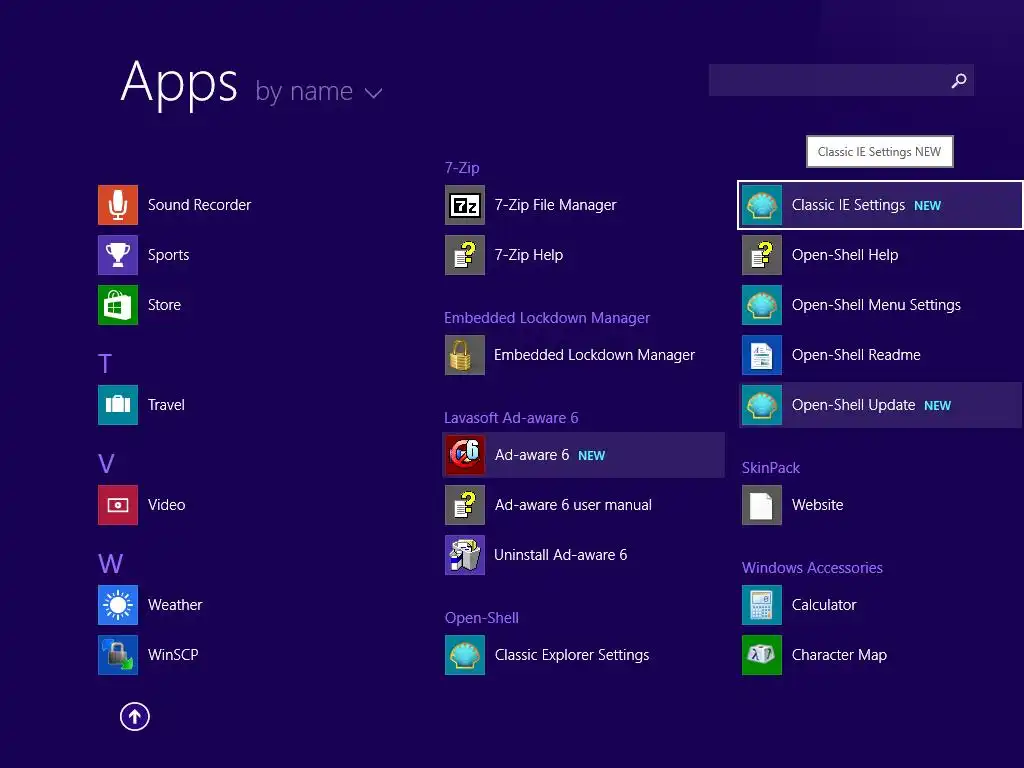Click the 'Video' app label
The image size is (1024, 768).
tap(166, 505)
